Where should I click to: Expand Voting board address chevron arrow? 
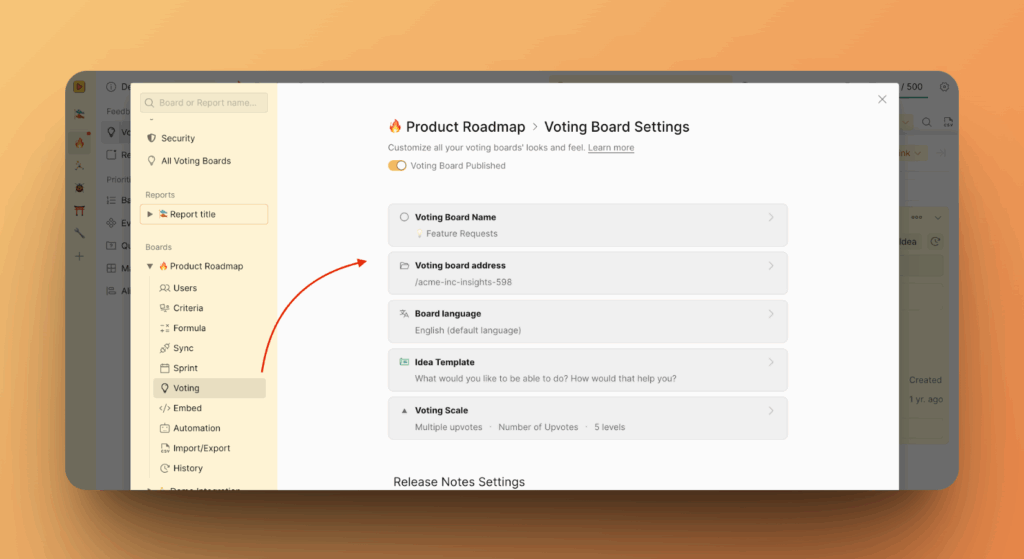[x=771, y=266]
